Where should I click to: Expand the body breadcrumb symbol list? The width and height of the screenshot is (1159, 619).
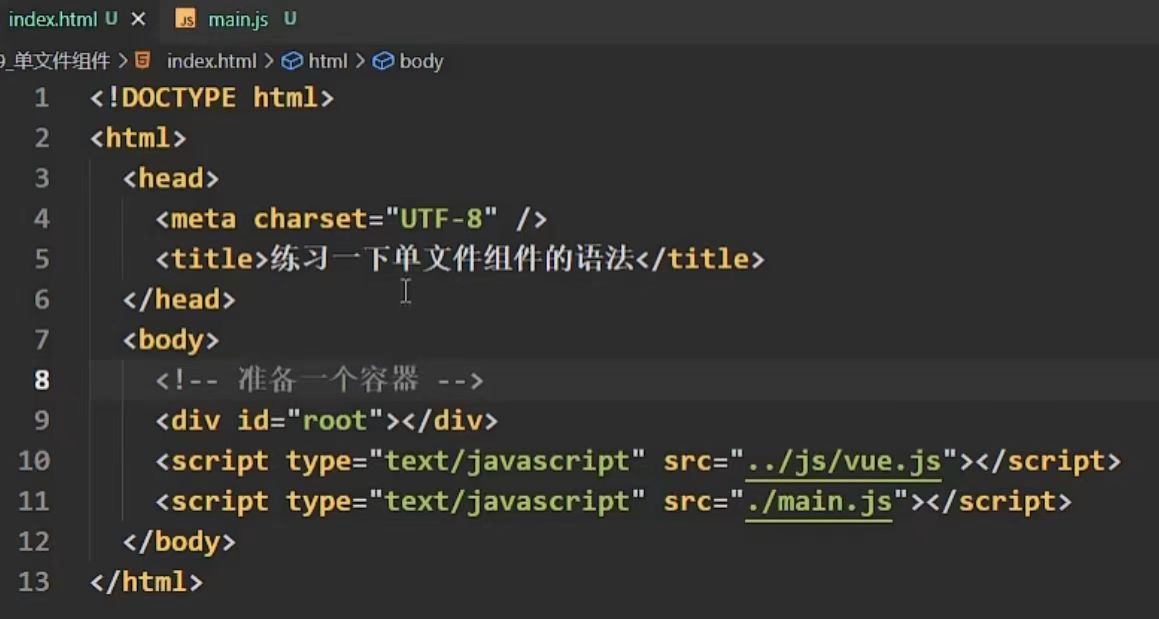421,61
